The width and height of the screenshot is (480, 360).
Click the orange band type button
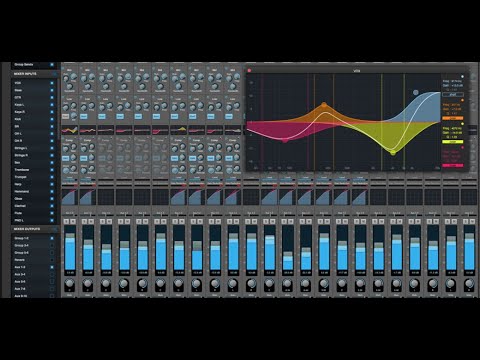tap(453, 118)
